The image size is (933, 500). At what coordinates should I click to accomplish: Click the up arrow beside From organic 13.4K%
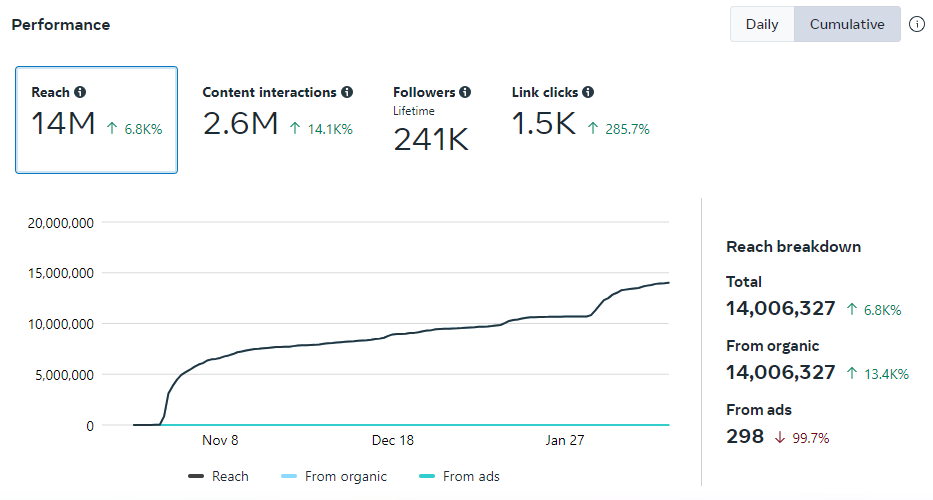tap(852, 374)
